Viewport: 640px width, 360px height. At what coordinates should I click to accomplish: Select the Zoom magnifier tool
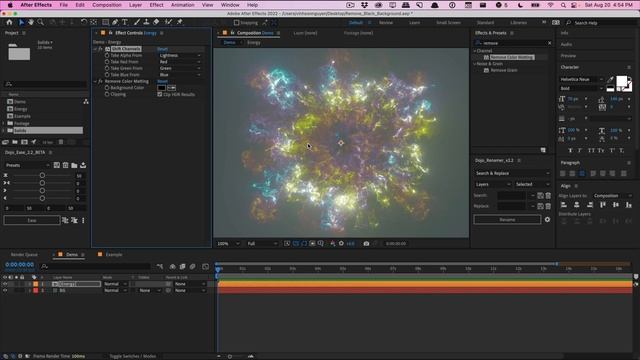[x=40, y=22]
